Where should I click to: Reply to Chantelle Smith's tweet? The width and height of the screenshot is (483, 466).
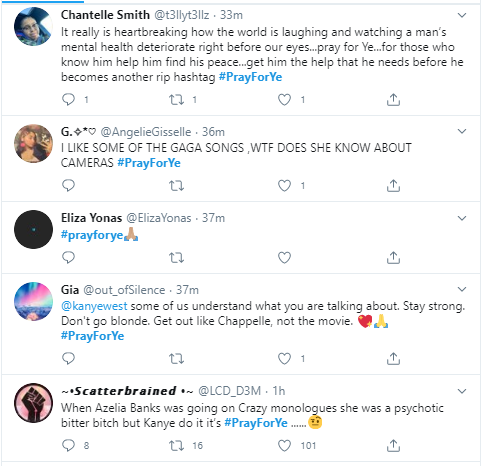point(68,99)
